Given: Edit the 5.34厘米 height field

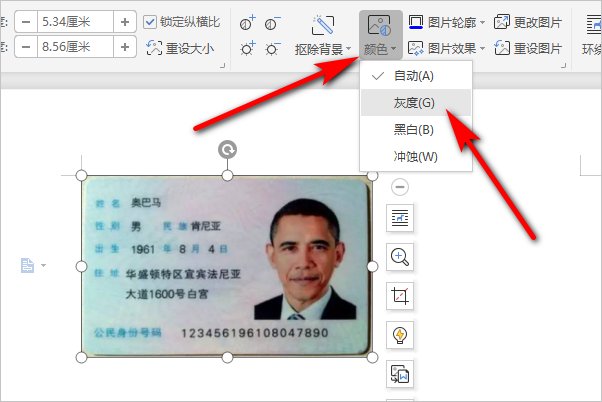Looking at the screenshot, I should tap(75, 22).
